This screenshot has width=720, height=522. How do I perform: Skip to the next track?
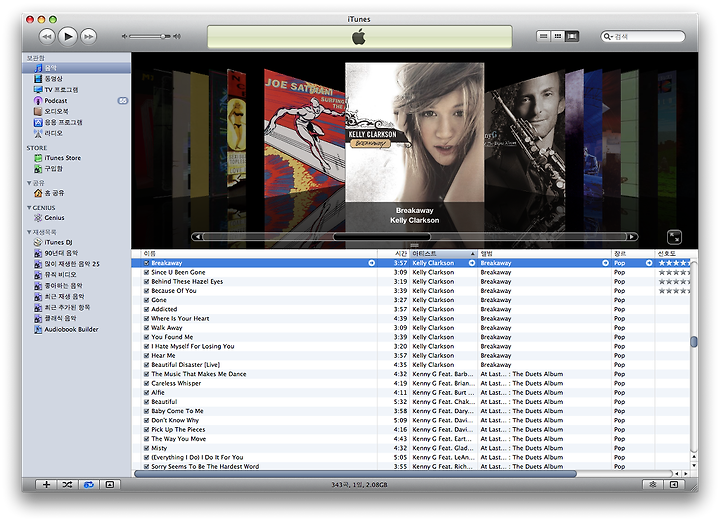coord(89,37)
